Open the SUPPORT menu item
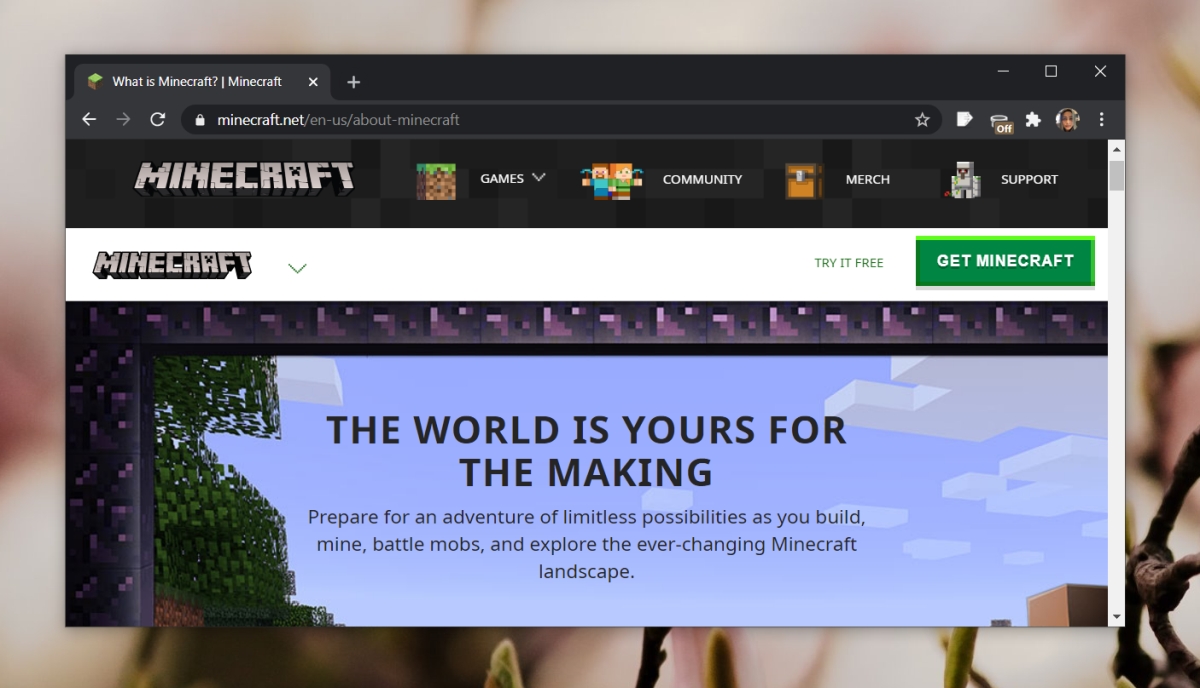 1029,180
